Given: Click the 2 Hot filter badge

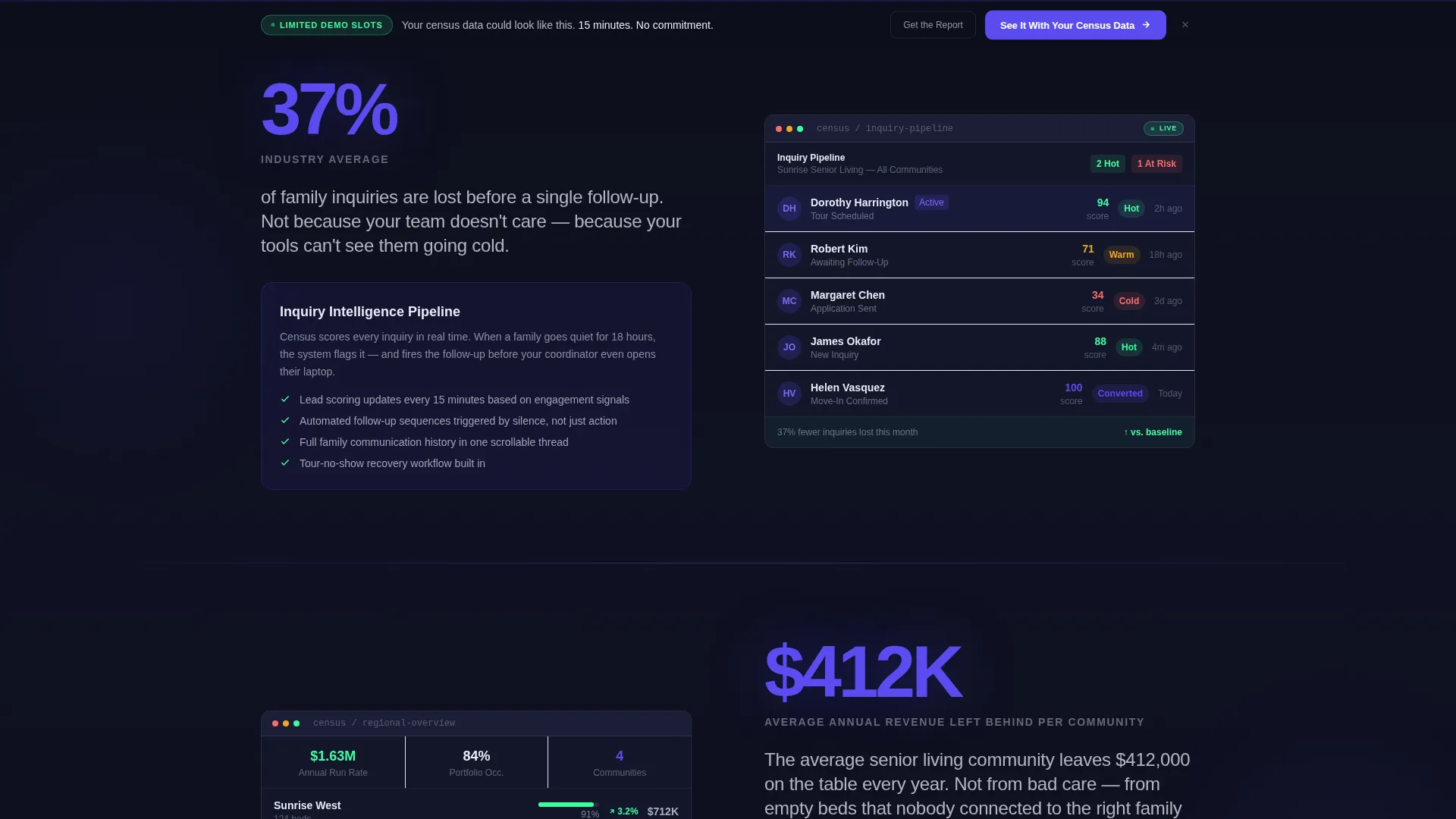Looking at the screenshot, I should (1107, 164).
